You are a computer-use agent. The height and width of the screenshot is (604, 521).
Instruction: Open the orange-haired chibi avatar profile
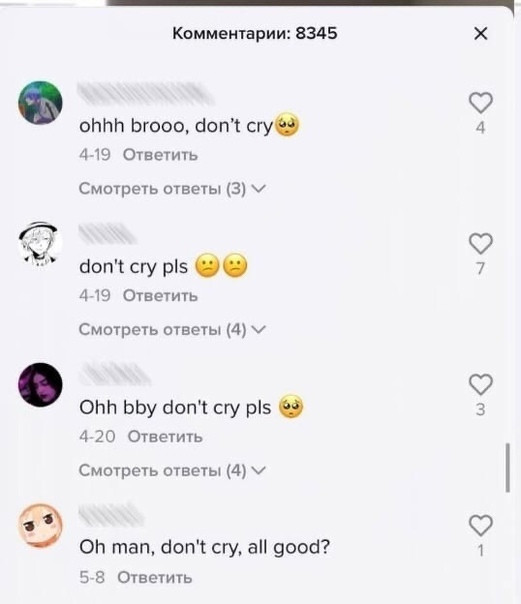click(40, 525)
